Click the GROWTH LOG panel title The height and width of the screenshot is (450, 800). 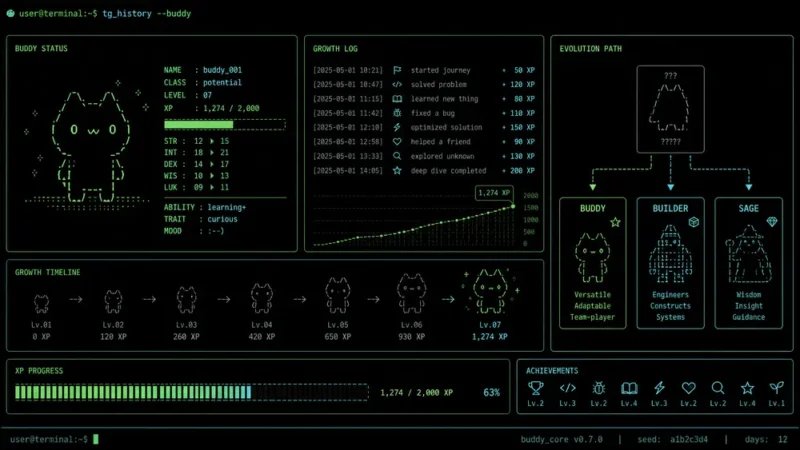click(x=335, y=48)
